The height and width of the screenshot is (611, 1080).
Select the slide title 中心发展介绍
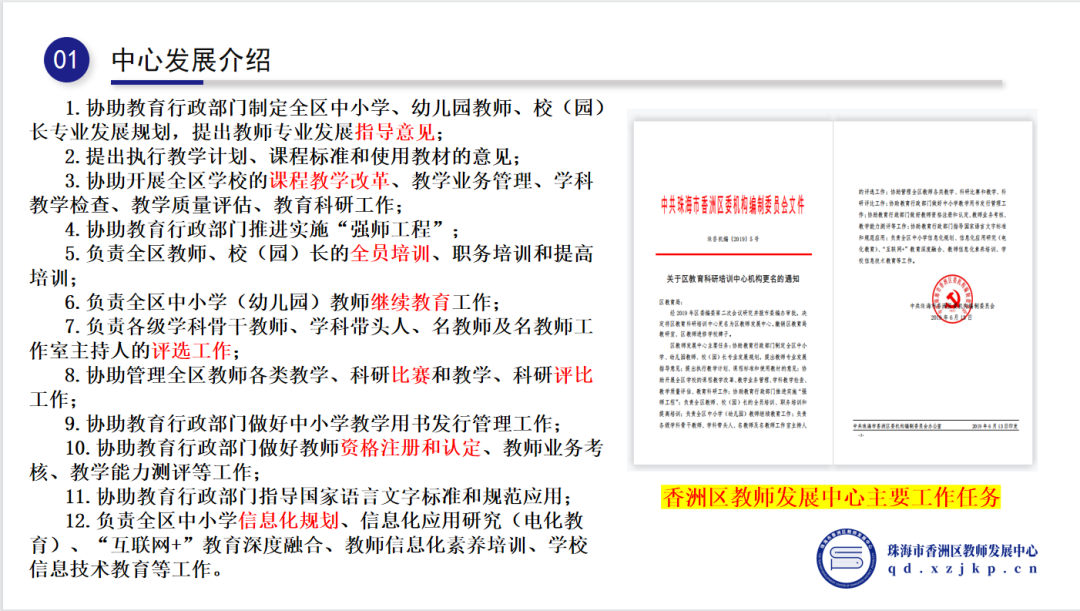[191, 61]
